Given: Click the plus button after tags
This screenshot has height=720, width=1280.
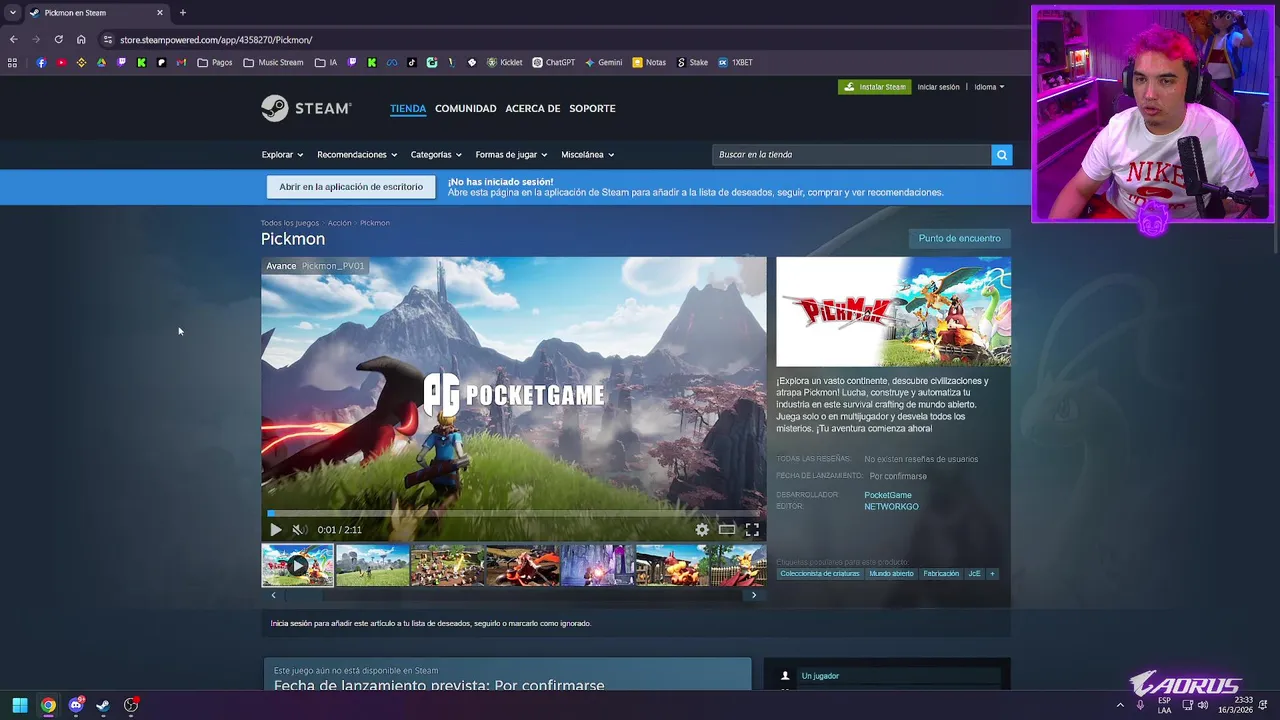Looking at the screenshot, I should [x=992, y=574].
